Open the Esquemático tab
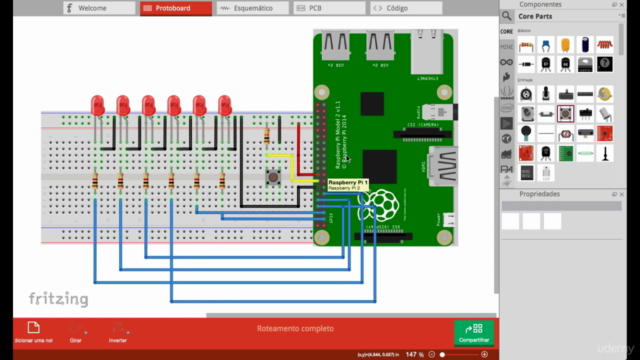Viewport: 640px width, 360px height. [253, 8]
